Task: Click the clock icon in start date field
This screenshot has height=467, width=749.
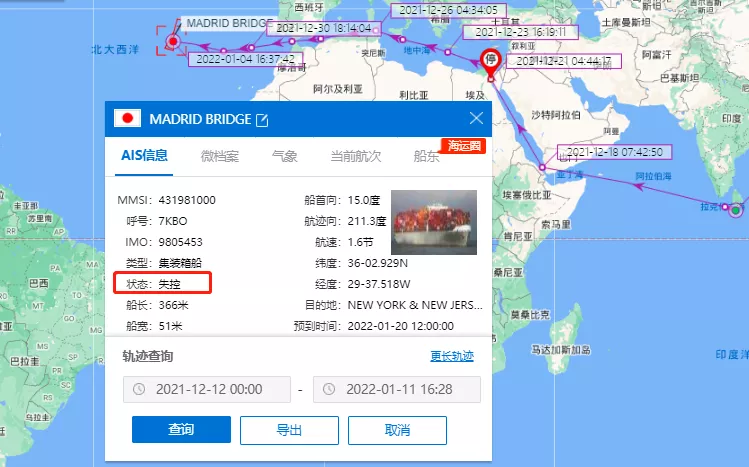Action: pyautogui.click(x=139, y=389)
